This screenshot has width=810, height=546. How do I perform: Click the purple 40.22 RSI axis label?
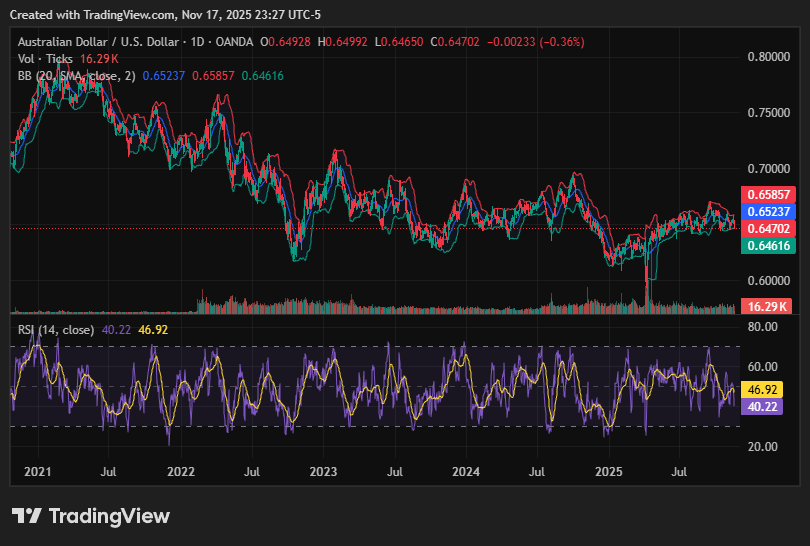(x=767, y=407)
